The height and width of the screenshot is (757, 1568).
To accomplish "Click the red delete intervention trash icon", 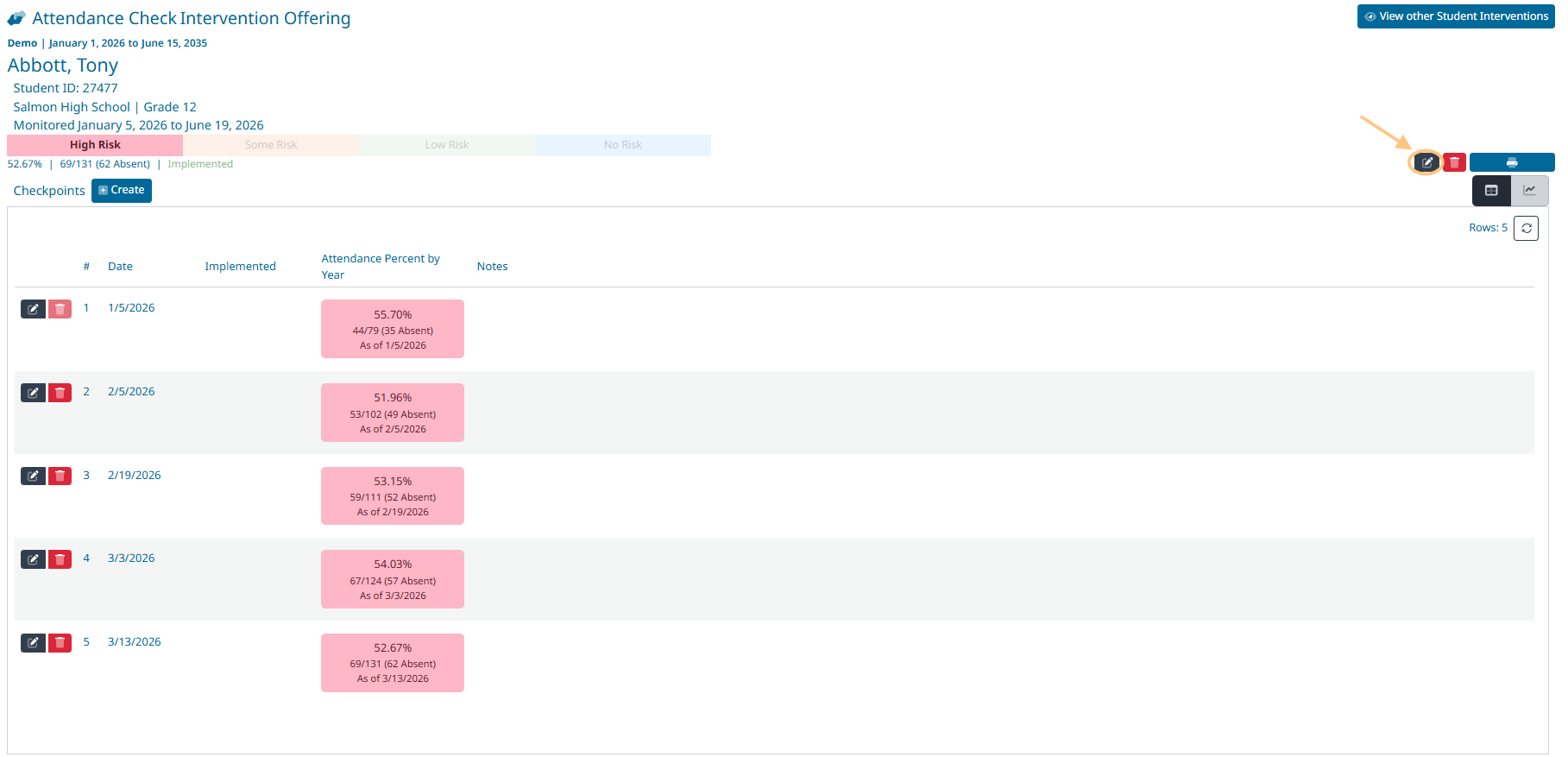I will click(1454, 162).
